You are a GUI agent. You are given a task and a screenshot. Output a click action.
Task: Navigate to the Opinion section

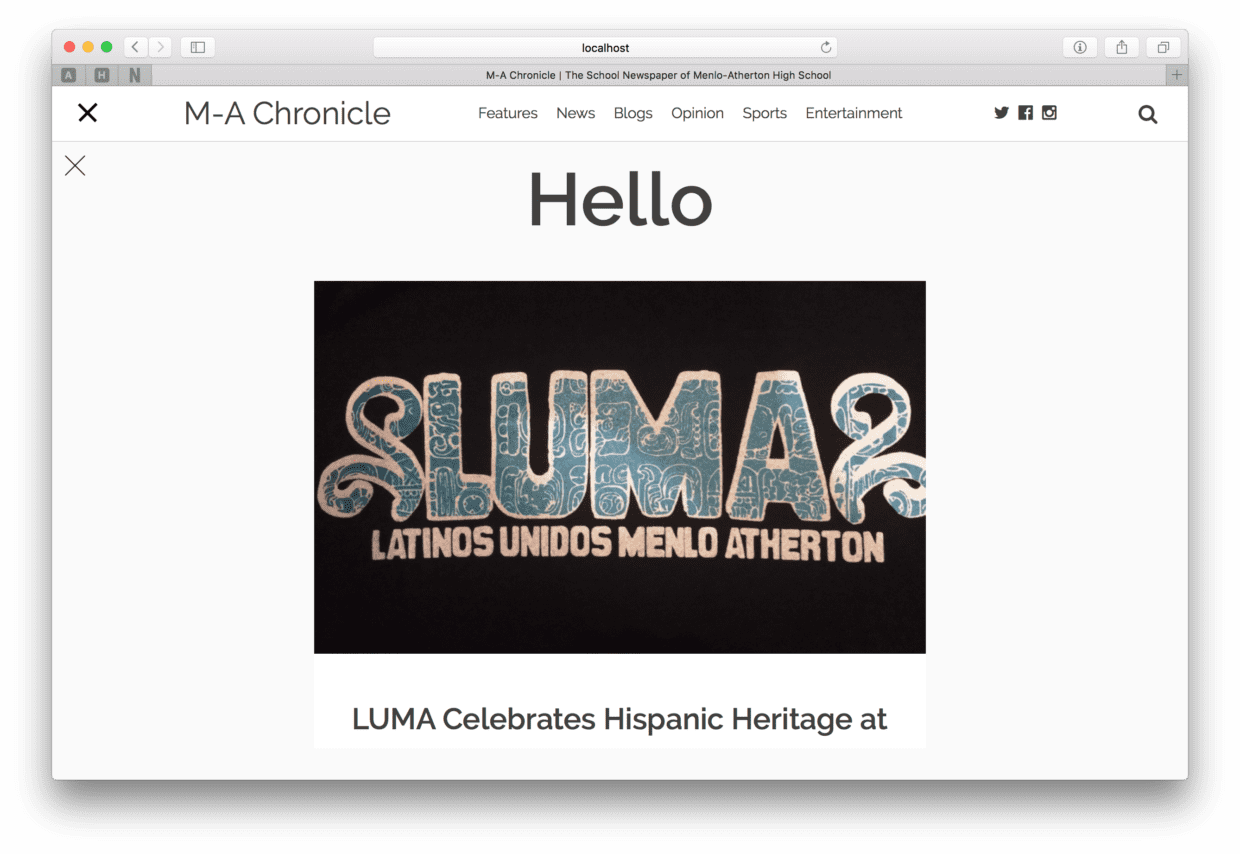(x=697, y=113)
